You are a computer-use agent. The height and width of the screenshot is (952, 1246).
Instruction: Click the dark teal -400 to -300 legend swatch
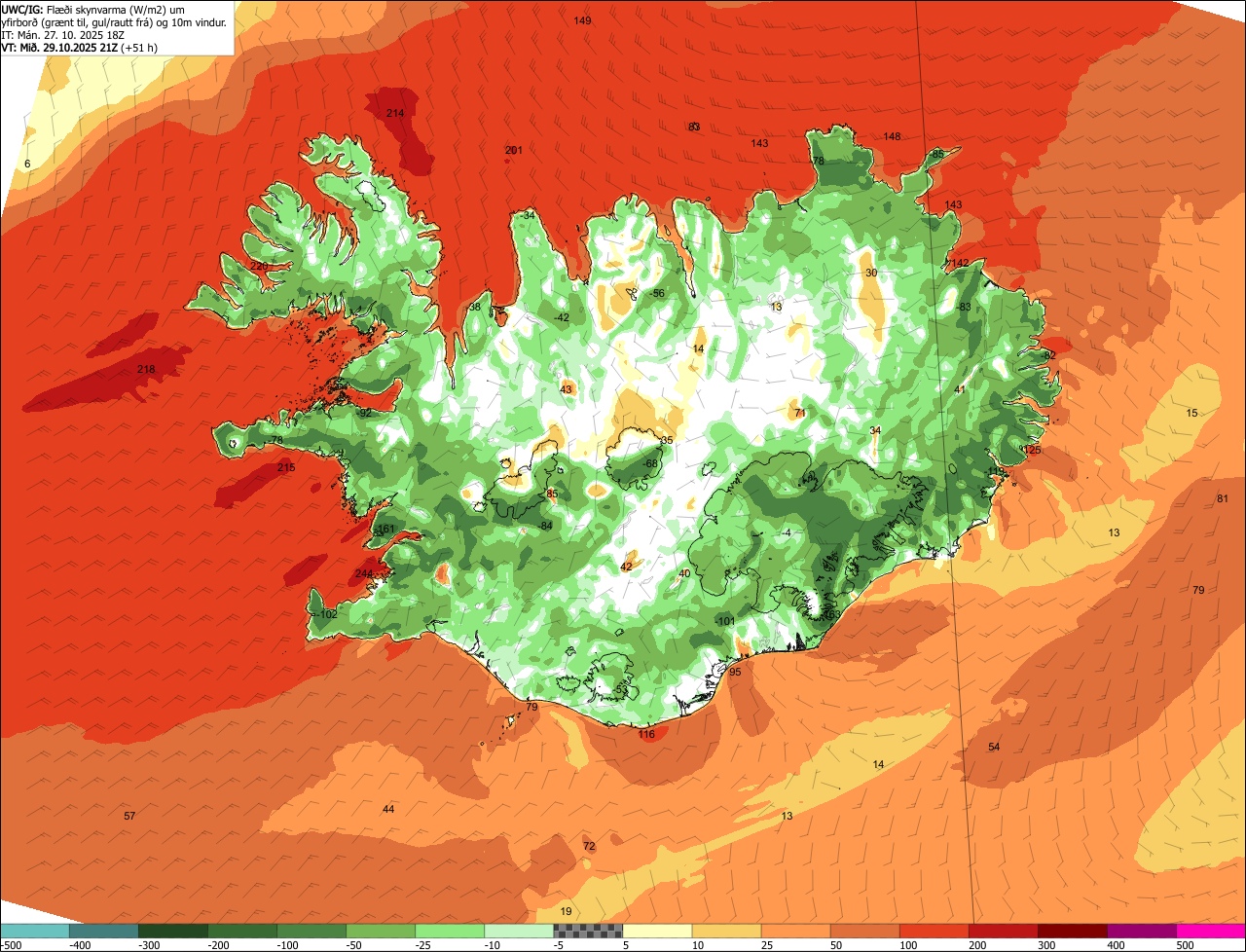(103, 931)
